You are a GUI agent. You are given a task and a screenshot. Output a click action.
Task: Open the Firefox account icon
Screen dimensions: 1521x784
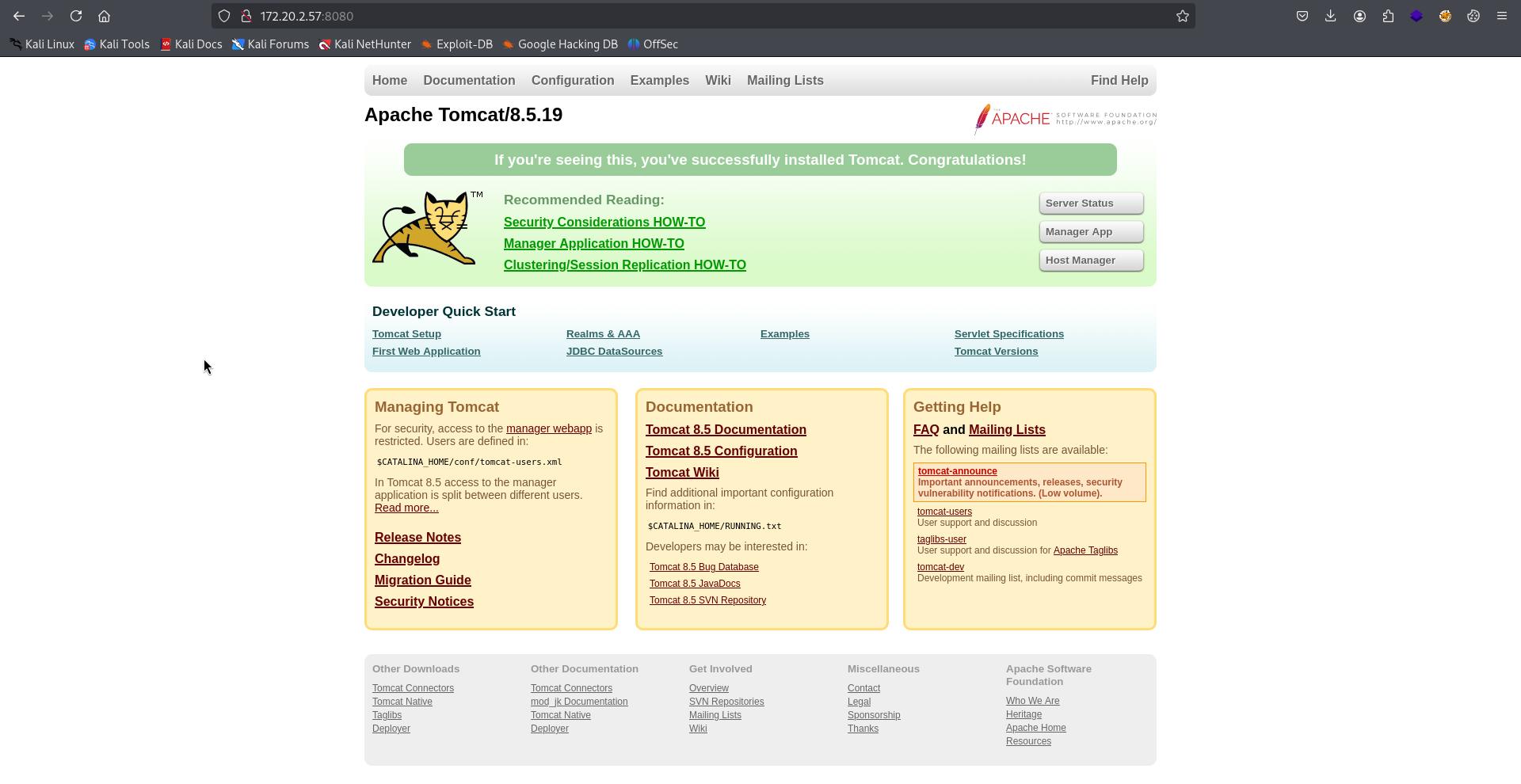tap(1359, 16)
